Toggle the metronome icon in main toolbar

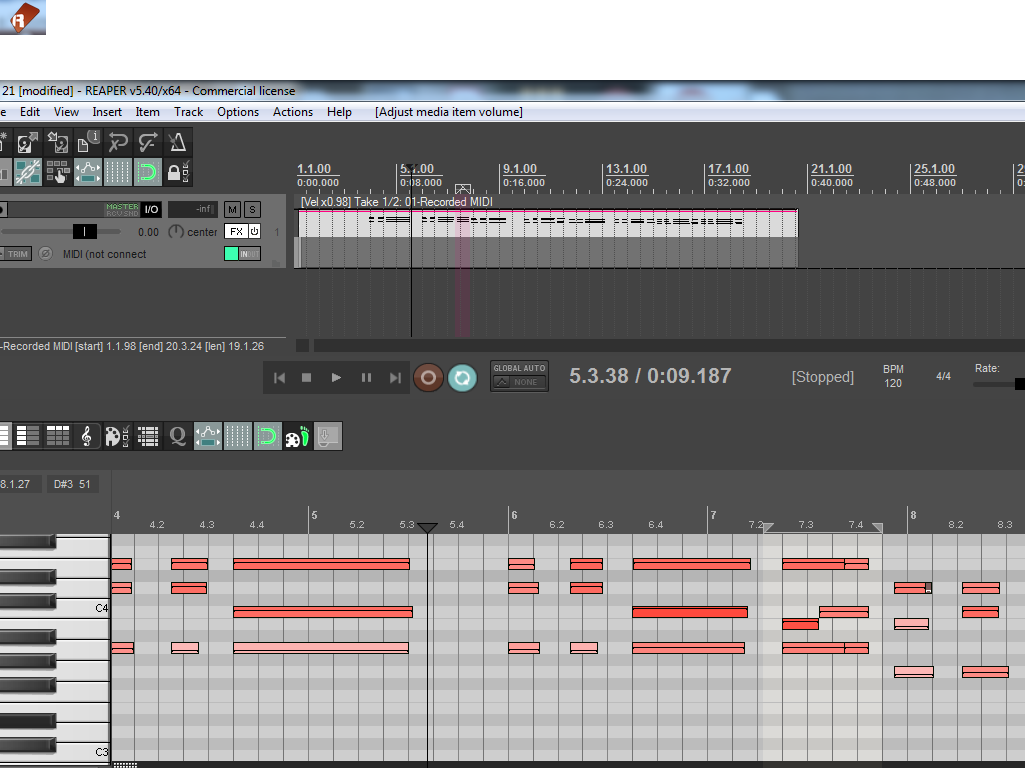click(177, 142)
